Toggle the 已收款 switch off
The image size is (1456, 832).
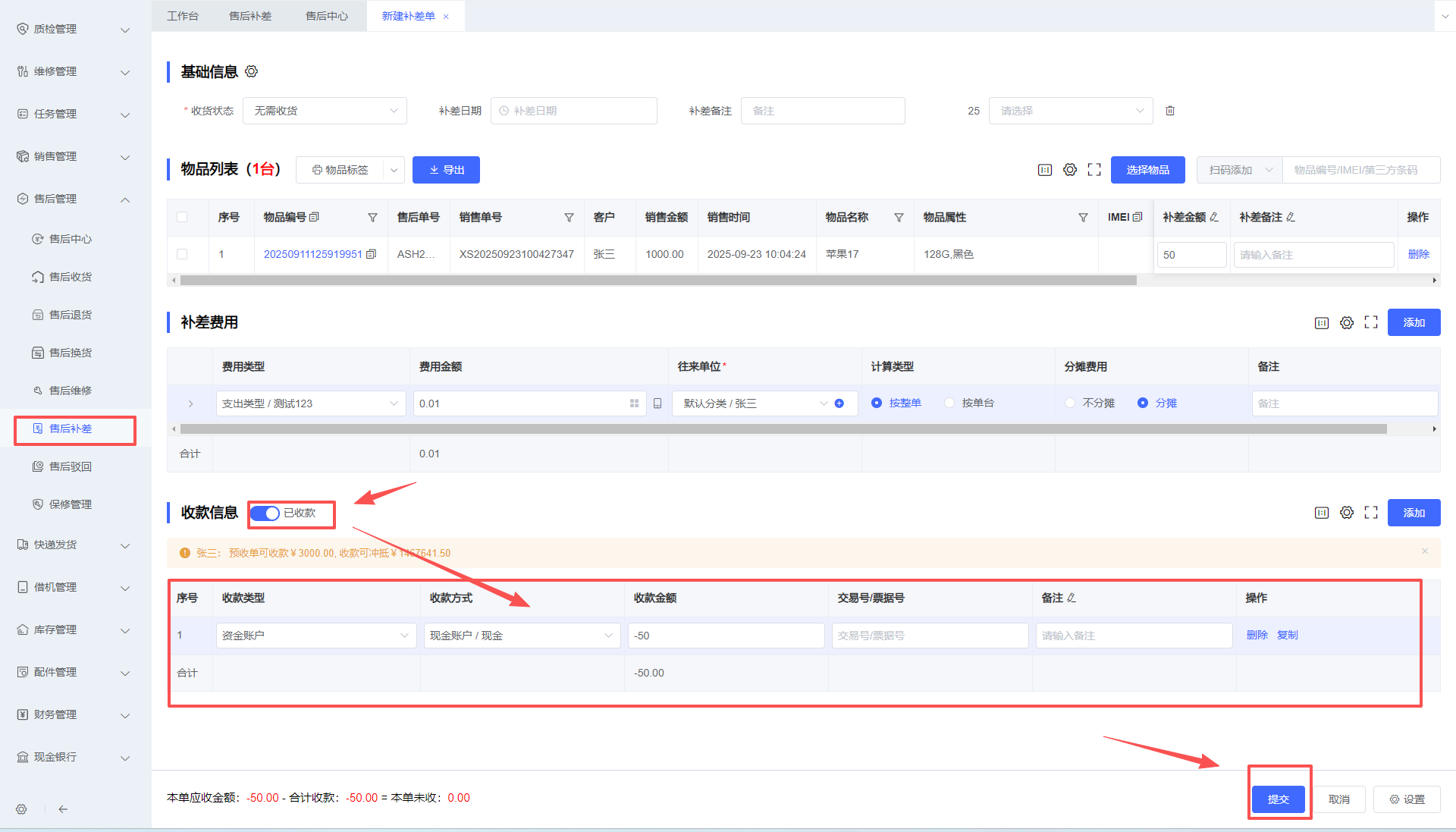pos(265,513)
